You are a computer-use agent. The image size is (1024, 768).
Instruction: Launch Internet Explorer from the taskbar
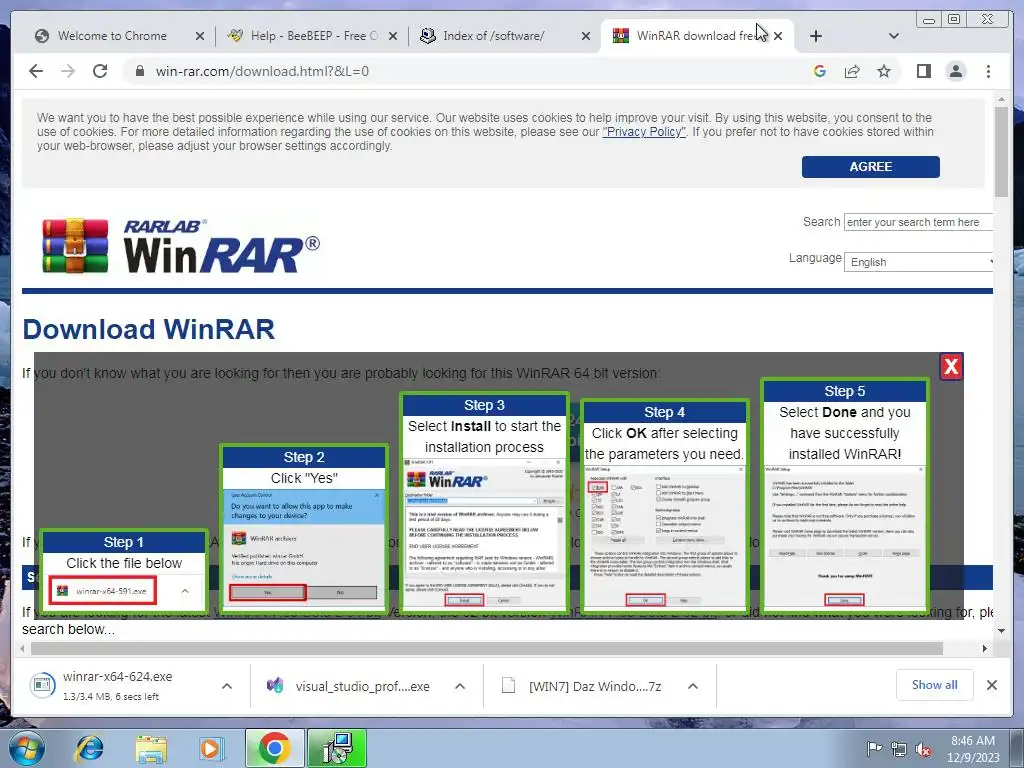coord(89,748)
